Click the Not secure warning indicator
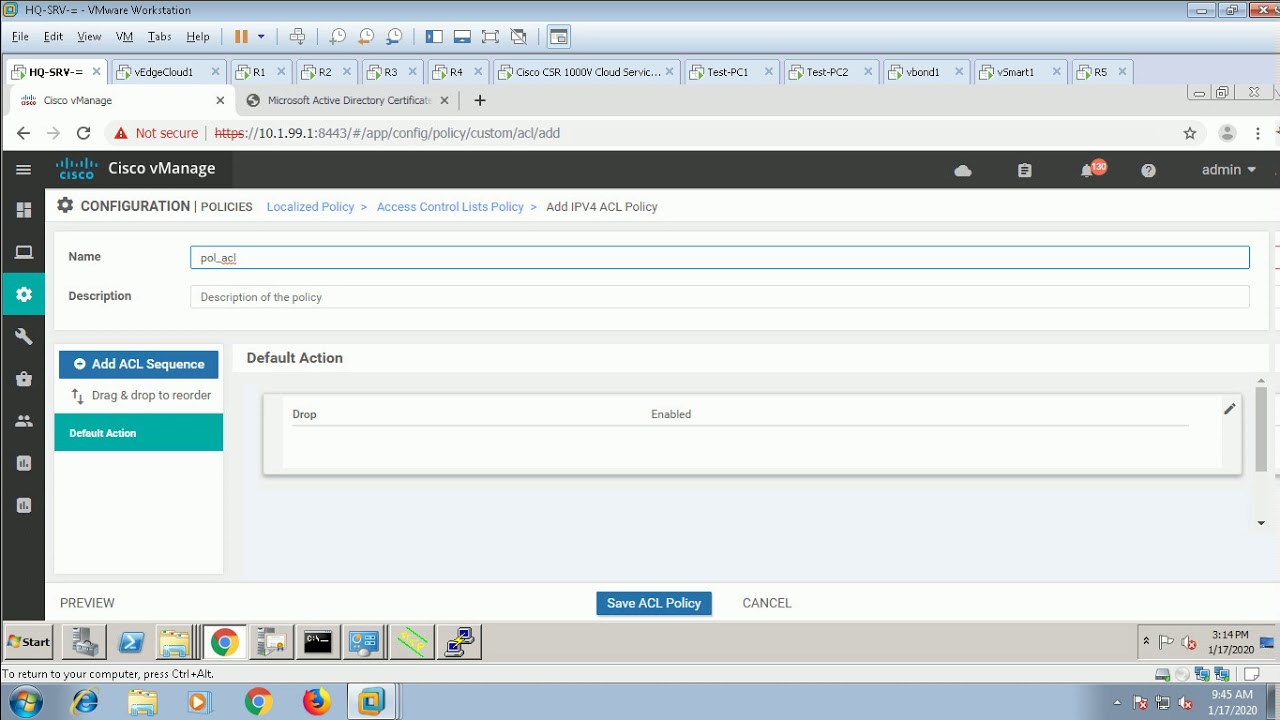This screenshot has height=720, width=1280. tap(156, 133)
